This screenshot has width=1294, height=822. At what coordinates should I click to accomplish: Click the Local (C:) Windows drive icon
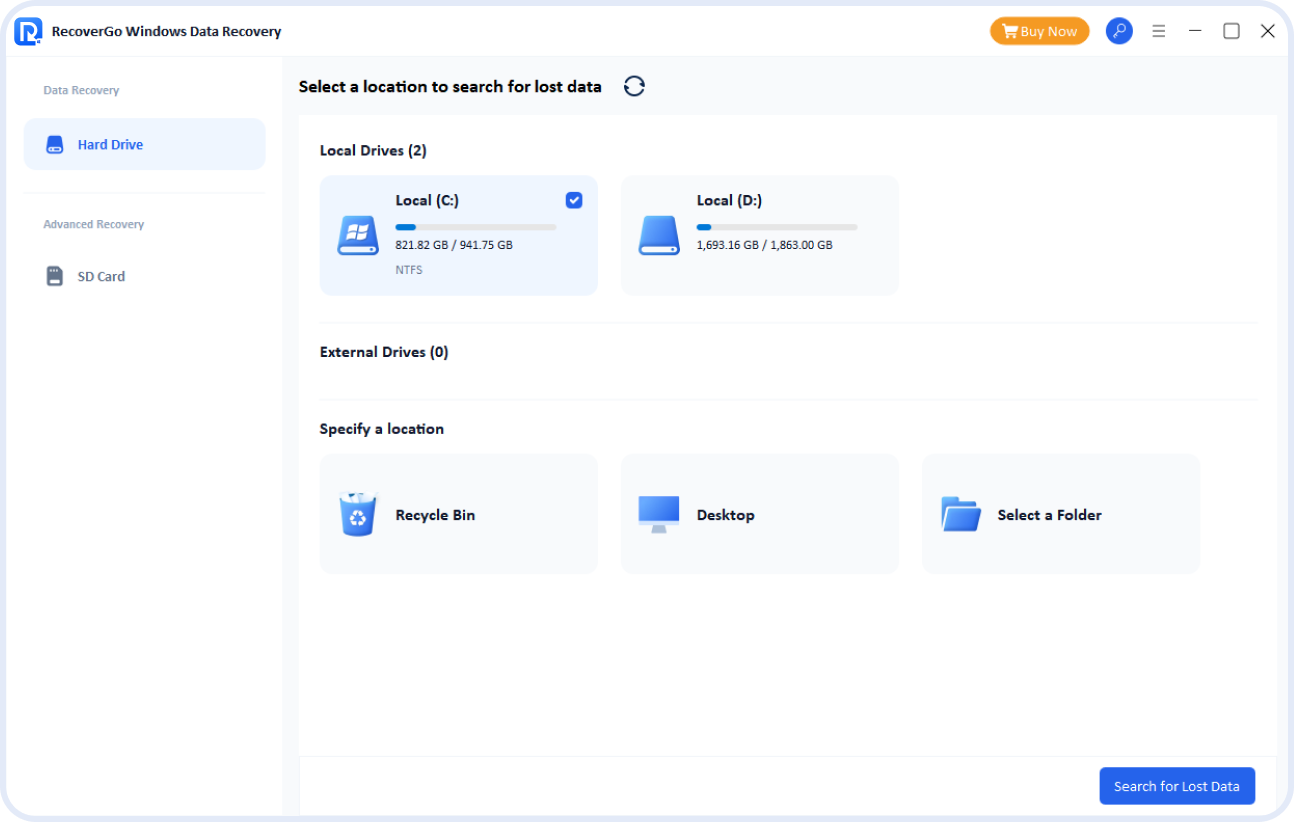tap(358, 236)
